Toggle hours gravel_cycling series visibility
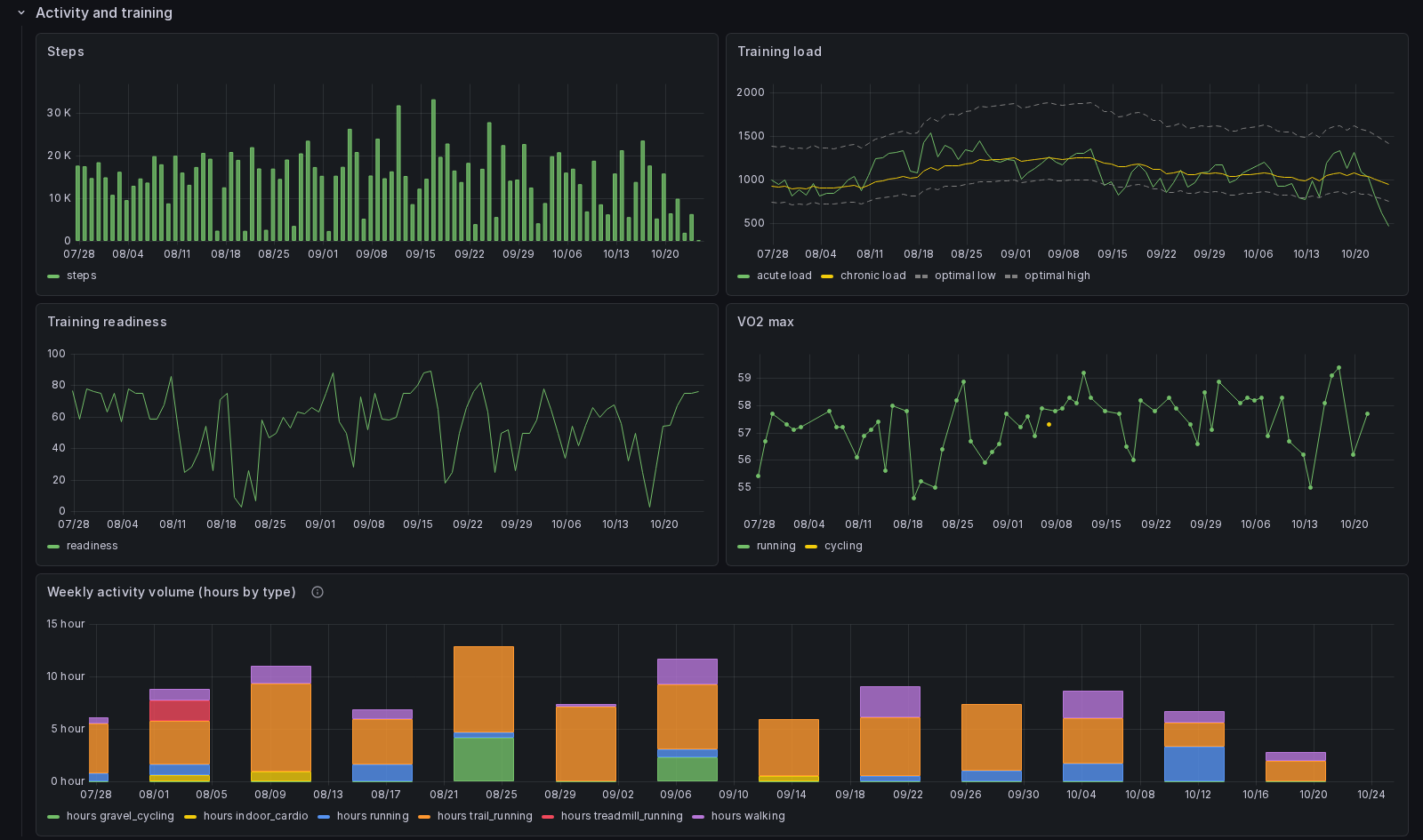This screenshot has width=1423, height=840. tap(120, 816)
